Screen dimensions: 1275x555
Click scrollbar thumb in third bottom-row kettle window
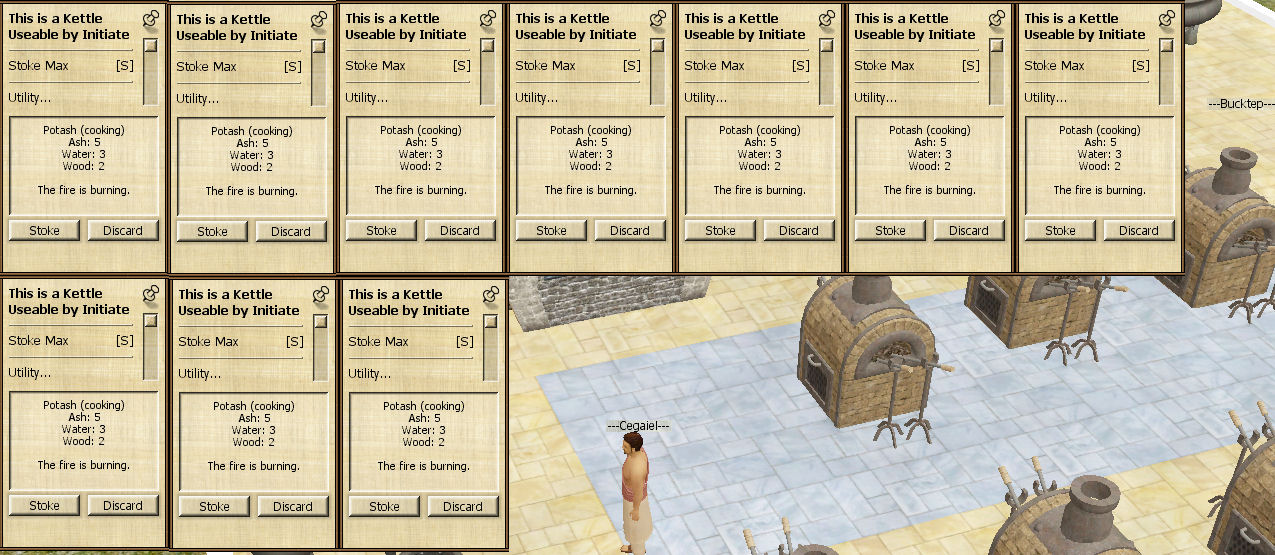coord(490,321)
